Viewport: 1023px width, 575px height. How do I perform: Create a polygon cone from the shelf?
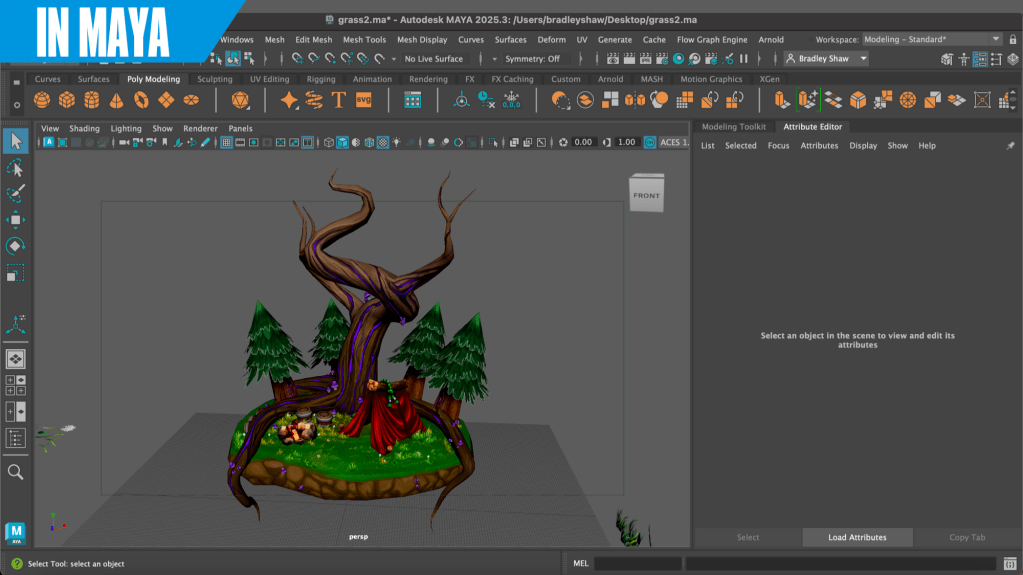coord(117,100)
